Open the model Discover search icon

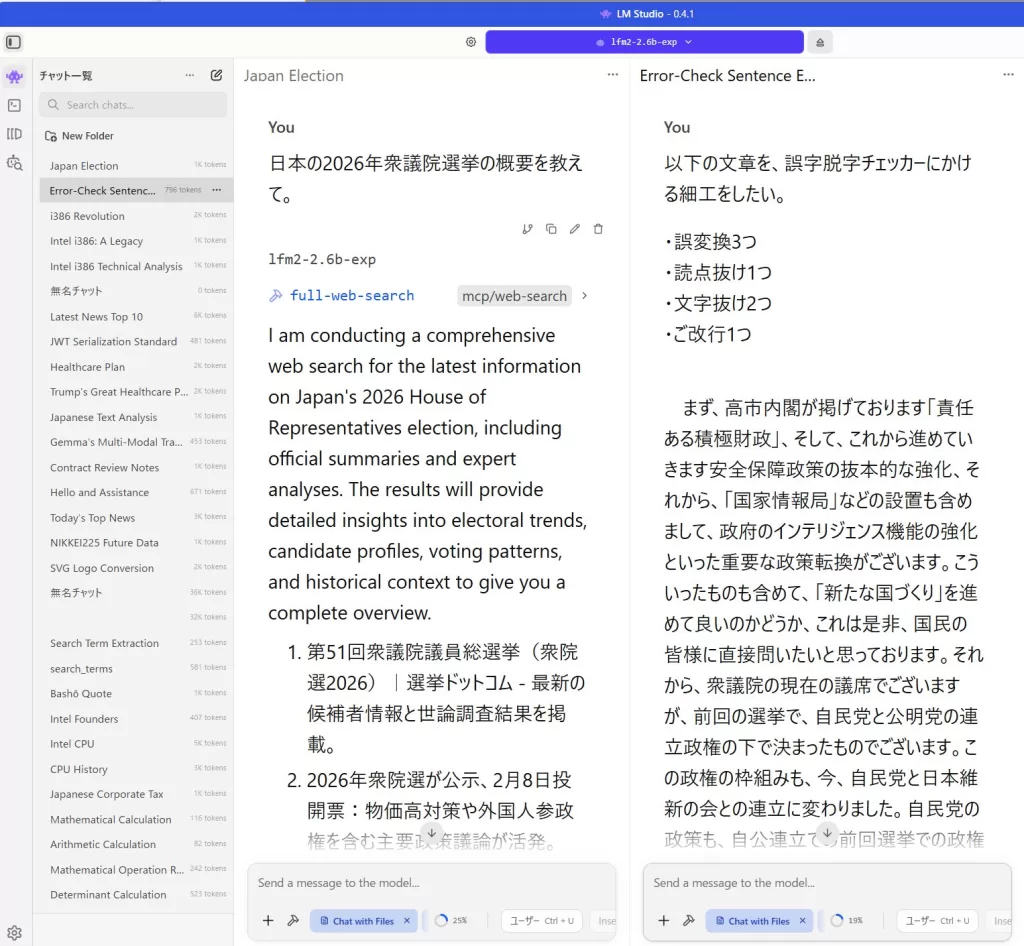click(x=15, y=163)
